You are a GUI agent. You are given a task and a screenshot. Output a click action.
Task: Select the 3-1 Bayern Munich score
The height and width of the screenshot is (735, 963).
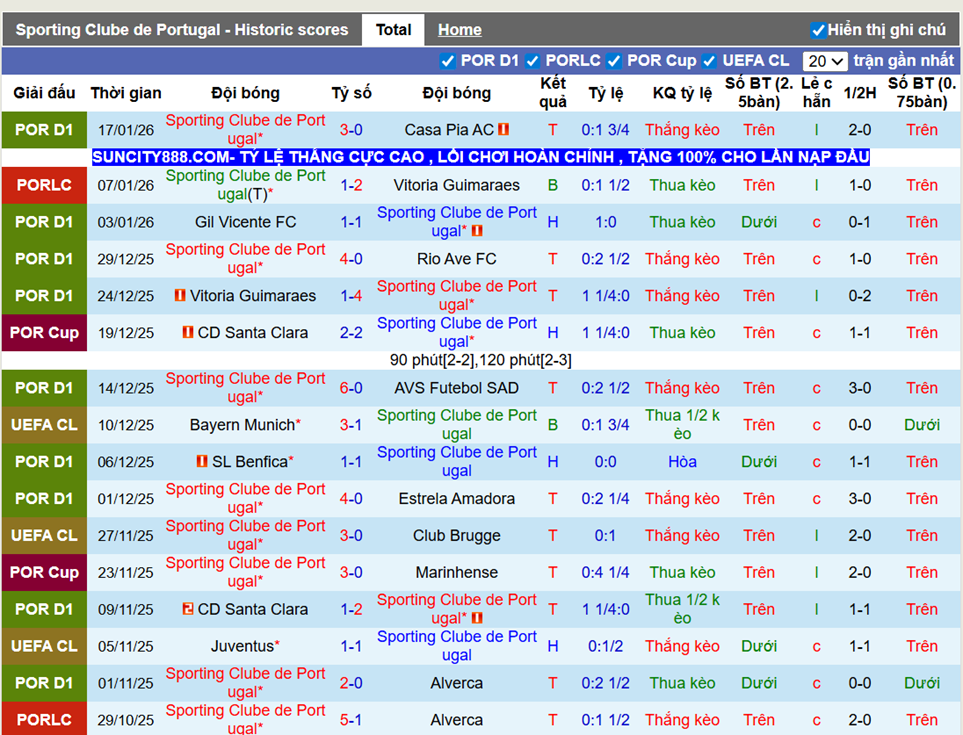[351, 424]
